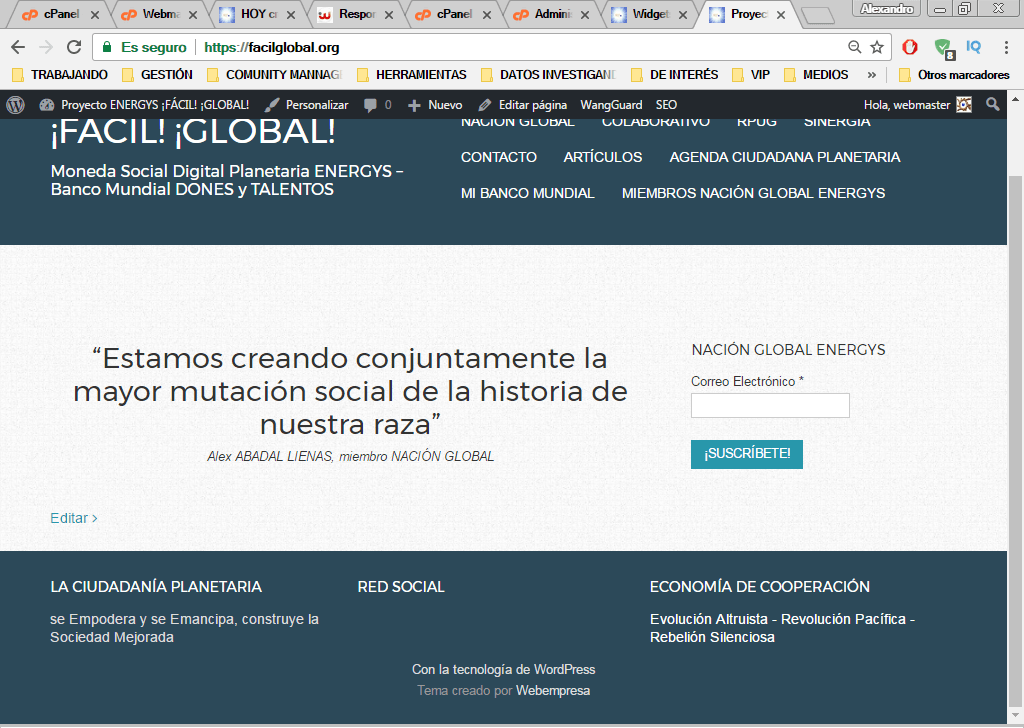Open MIEMBROS NACIÓN GLOBAL ENERGYS
Image resolution: width=1024 pixels, height=728 pixels.
click(x=754, y=193)
